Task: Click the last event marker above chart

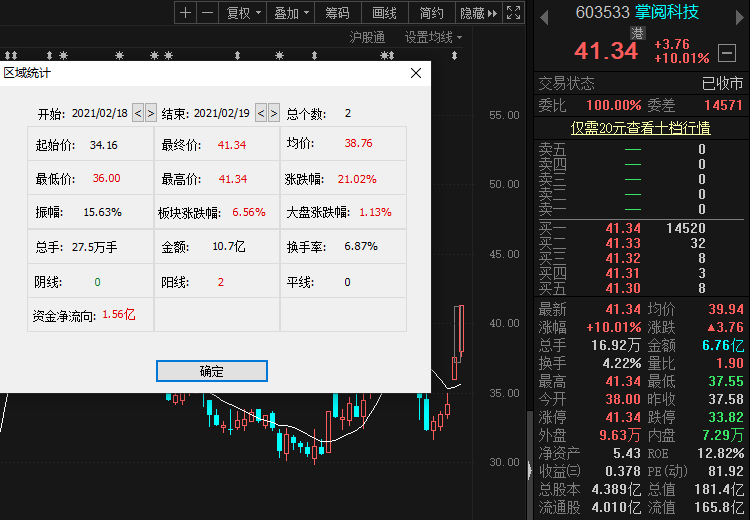Action: point(454,56)
